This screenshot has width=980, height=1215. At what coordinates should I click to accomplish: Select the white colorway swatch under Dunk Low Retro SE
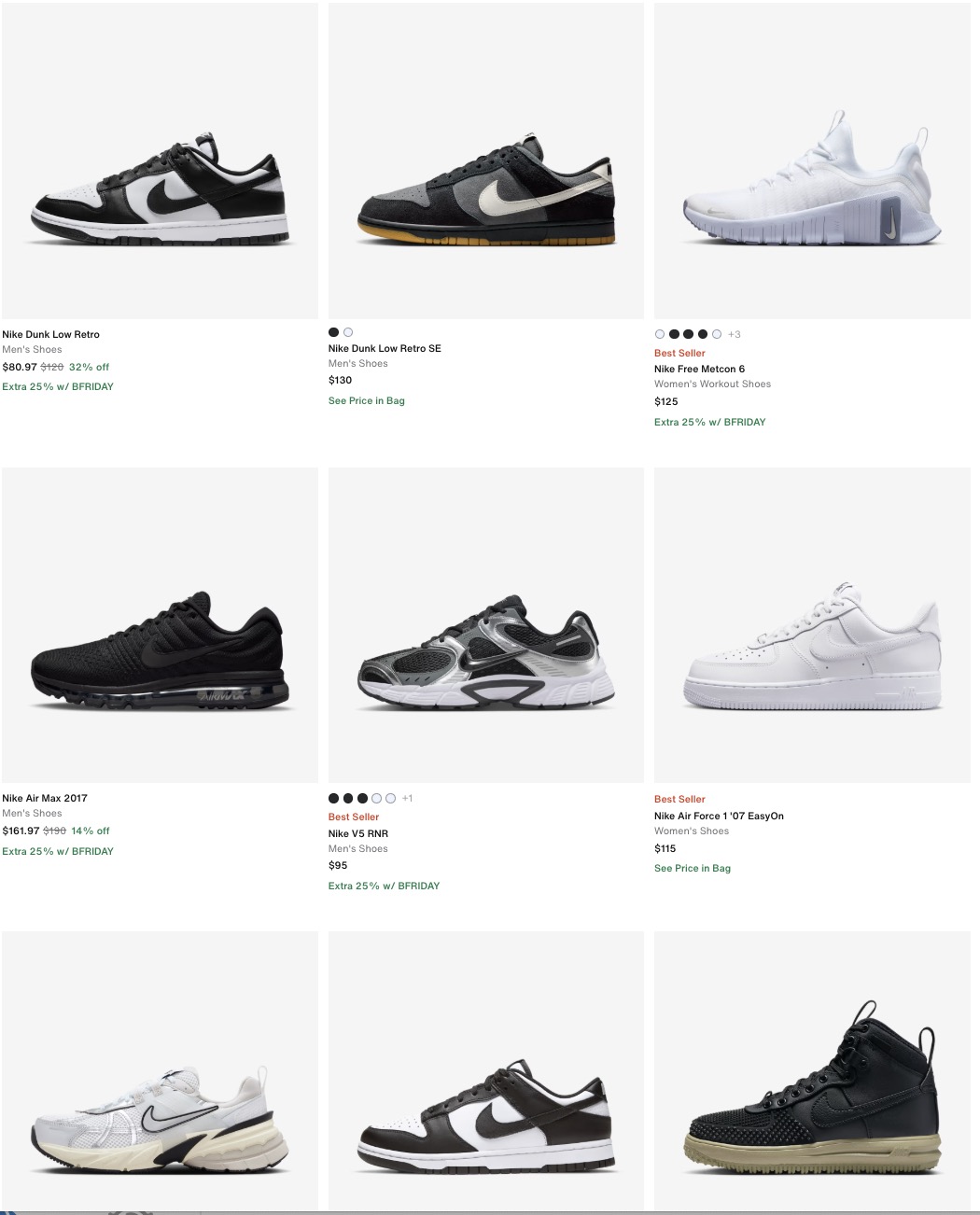click(347, 331)
